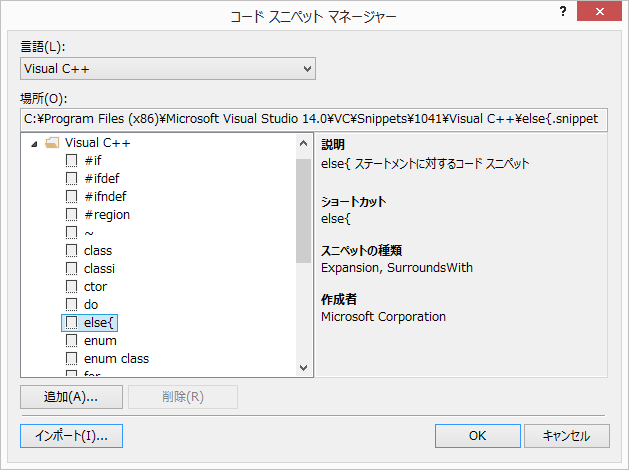Image resolution: width=629 pixels, height=470 pixels.
Task: Click the Expansion, SurroundsWith type text
Action: 397,268
